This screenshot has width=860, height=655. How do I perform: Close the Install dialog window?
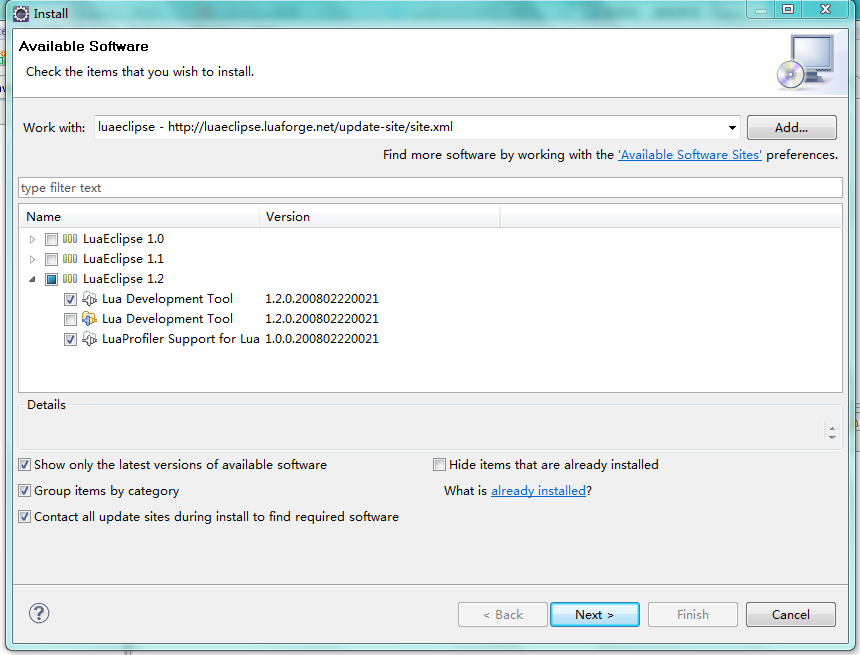tap(825, 9)
